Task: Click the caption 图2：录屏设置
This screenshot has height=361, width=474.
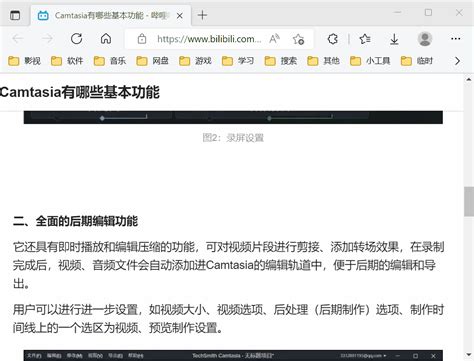Action: (233, 138)
